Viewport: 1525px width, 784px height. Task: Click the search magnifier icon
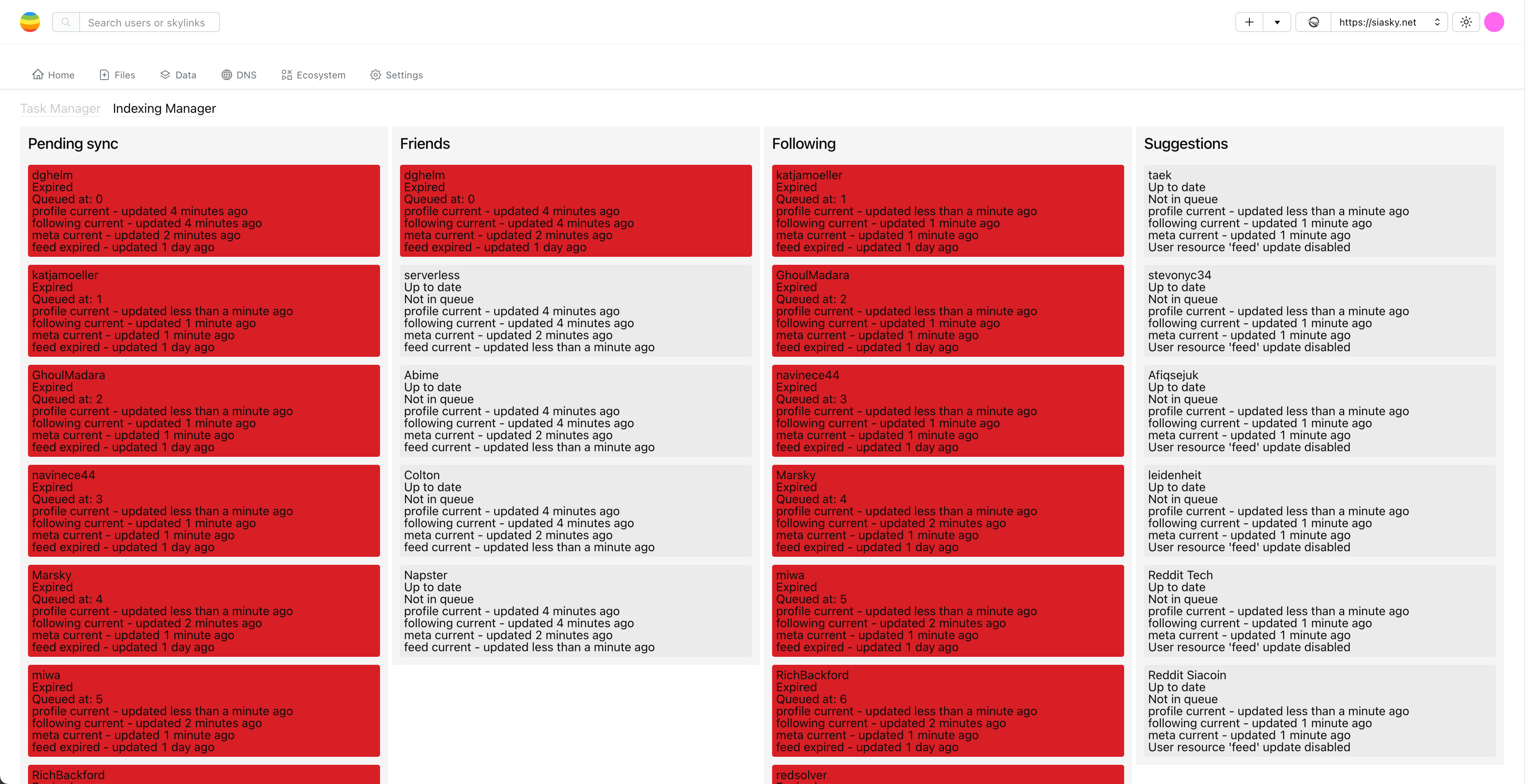pyautogui.click(x=66, y=22)
